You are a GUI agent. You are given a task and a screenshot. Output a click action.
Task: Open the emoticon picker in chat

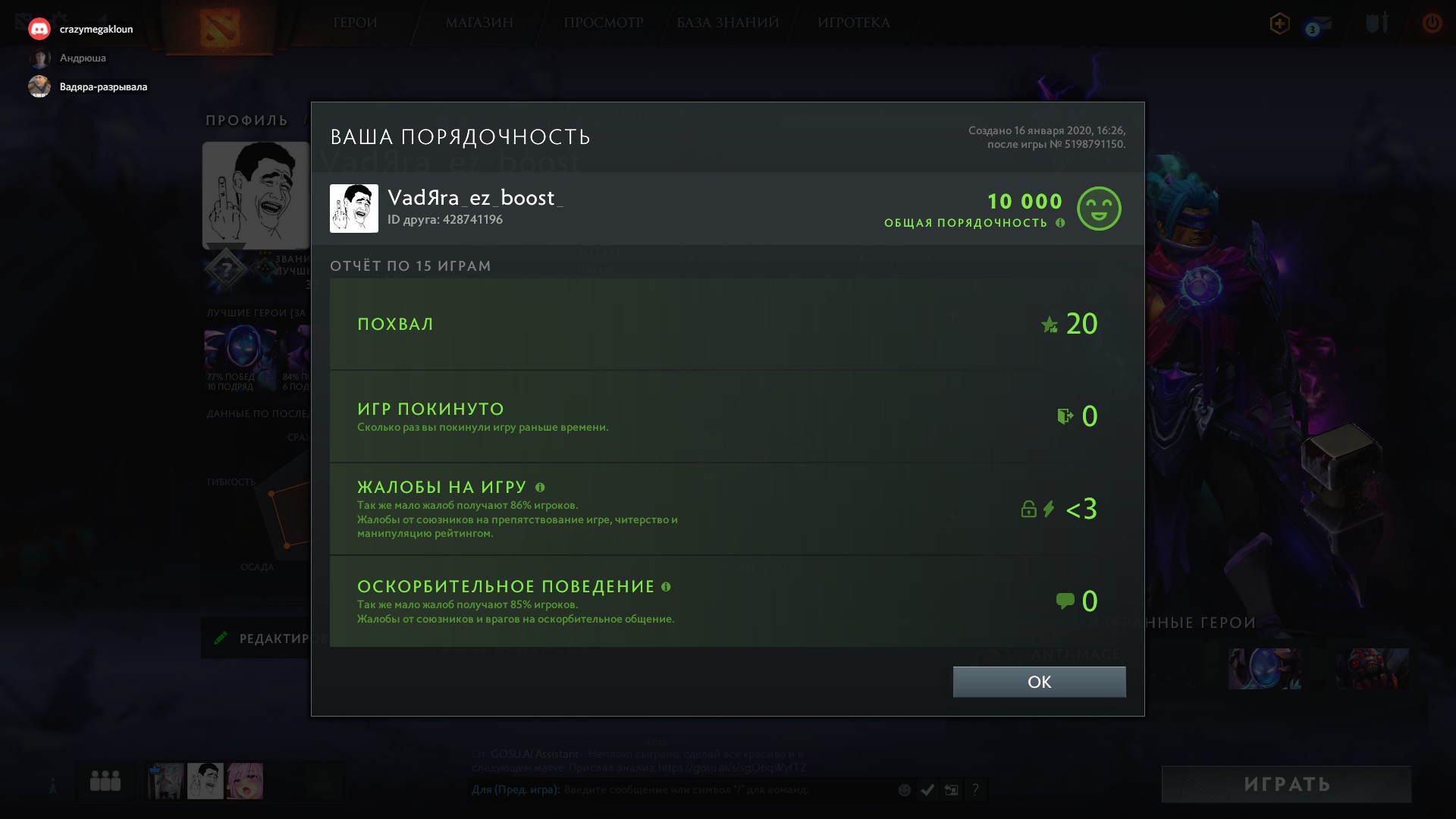click(904, 790)
